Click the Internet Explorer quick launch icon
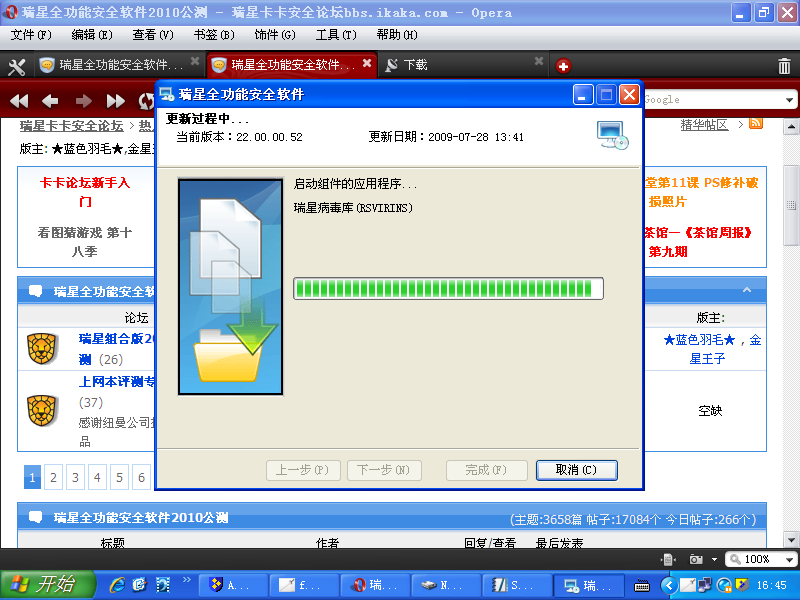 point(118,585)
